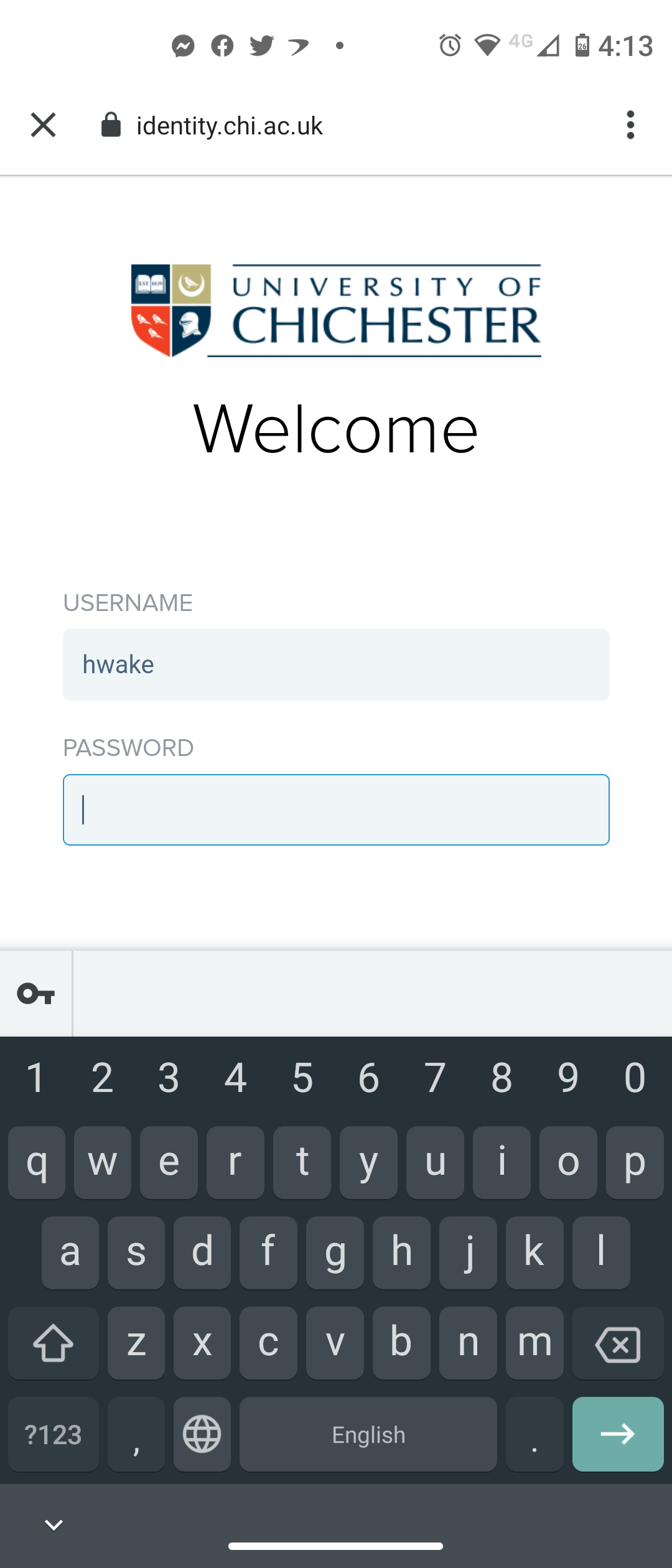Tap the green arrow enter key
The image size is (672, 1568).
(618, 1434)
